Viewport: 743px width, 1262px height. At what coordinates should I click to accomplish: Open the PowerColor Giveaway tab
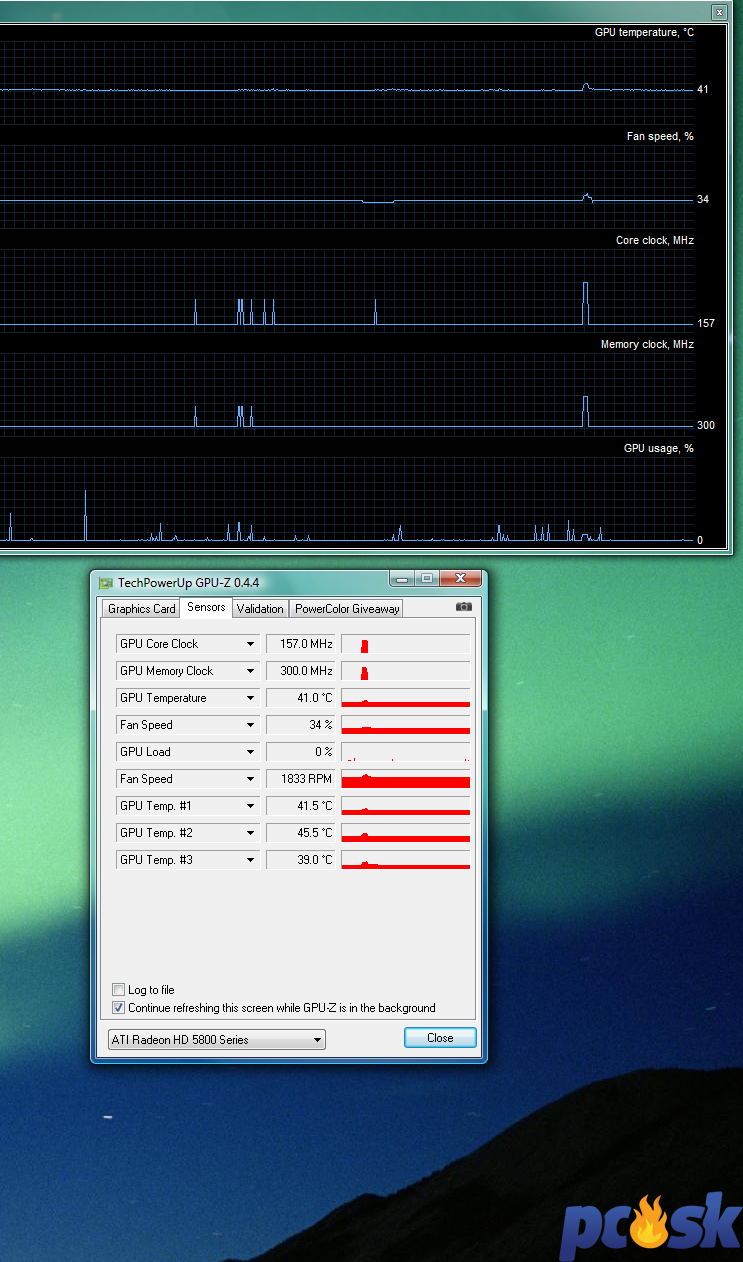[x=346, y=608]
